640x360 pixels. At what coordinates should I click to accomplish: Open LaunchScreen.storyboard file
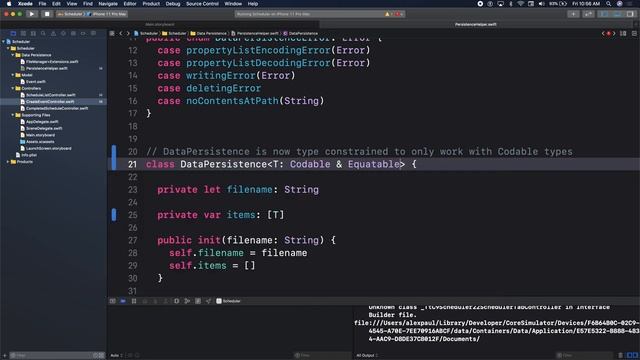pos(46,148)
